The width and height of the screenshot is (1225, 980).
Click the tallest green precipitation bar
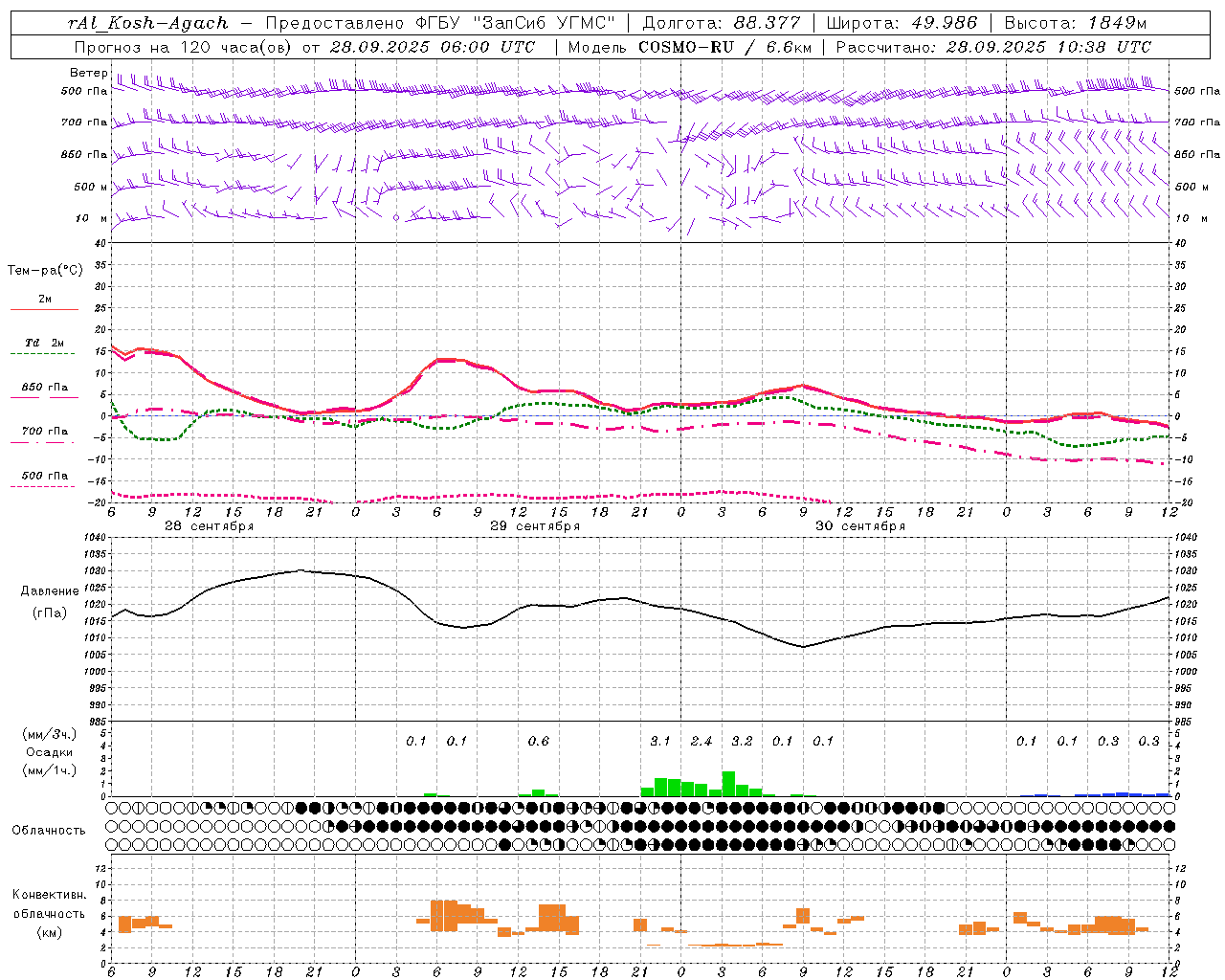coord(728,784)
